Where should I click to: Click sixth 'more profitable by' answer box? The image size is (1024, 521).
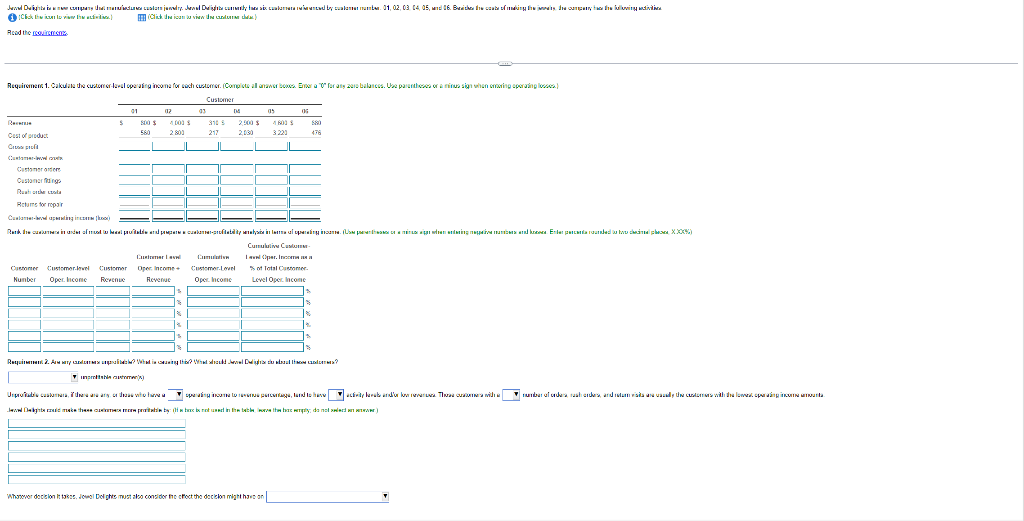coord(97,479)
